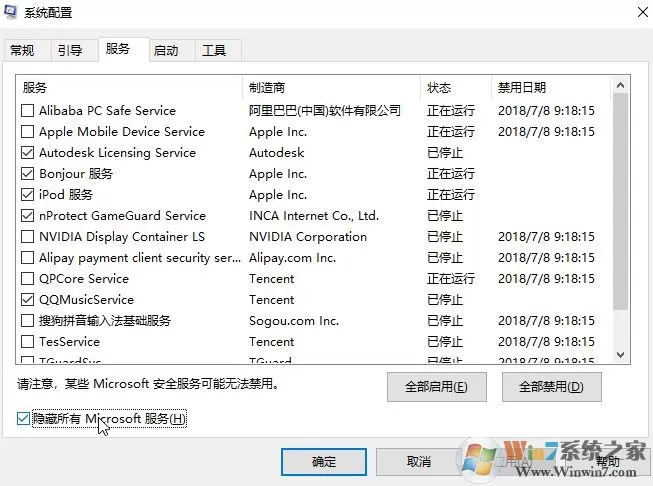Click the 全部启用(E) button
The width and height of the screenshot is (653, 486).
pyautogui.click(x=436, y=387)
